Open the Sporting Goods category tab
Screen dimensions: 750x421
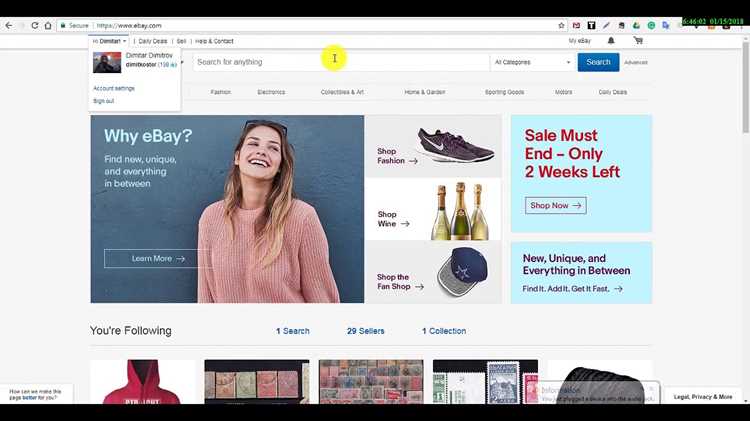point(505,92)
